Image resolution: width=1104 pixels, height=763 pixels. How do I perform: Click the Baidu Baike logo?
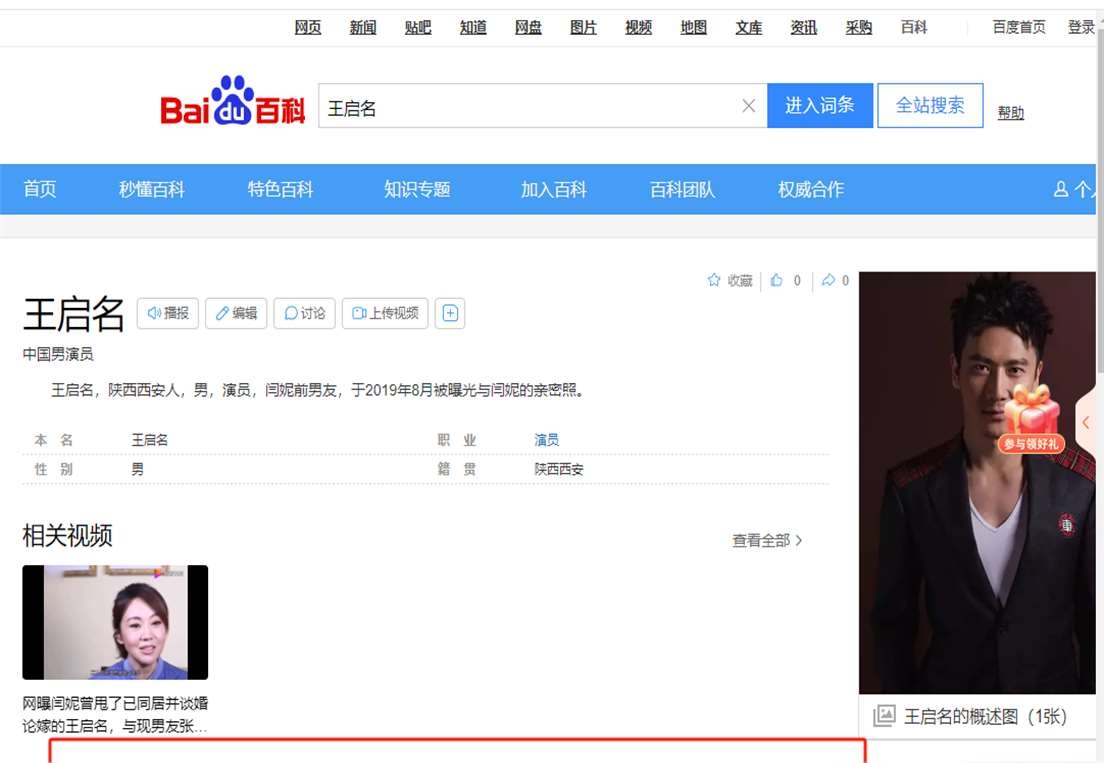point(233,102)
